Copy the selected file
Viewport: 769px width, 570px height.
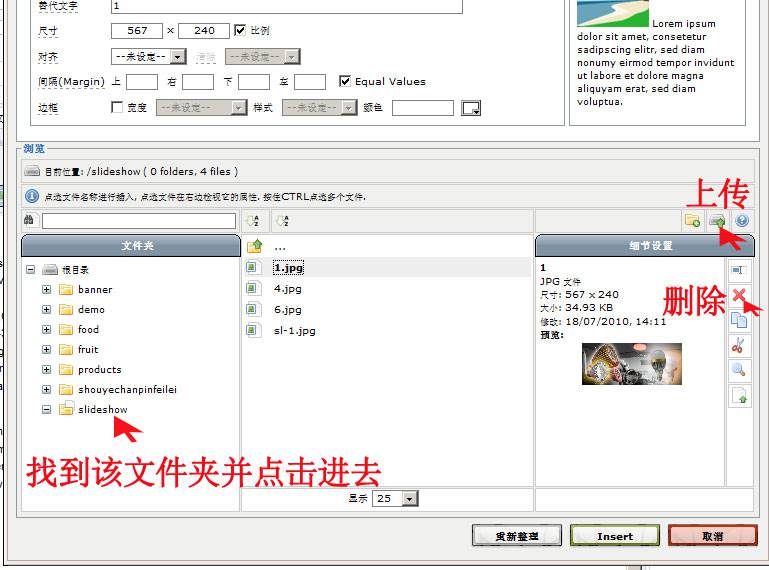pos(739,320)
